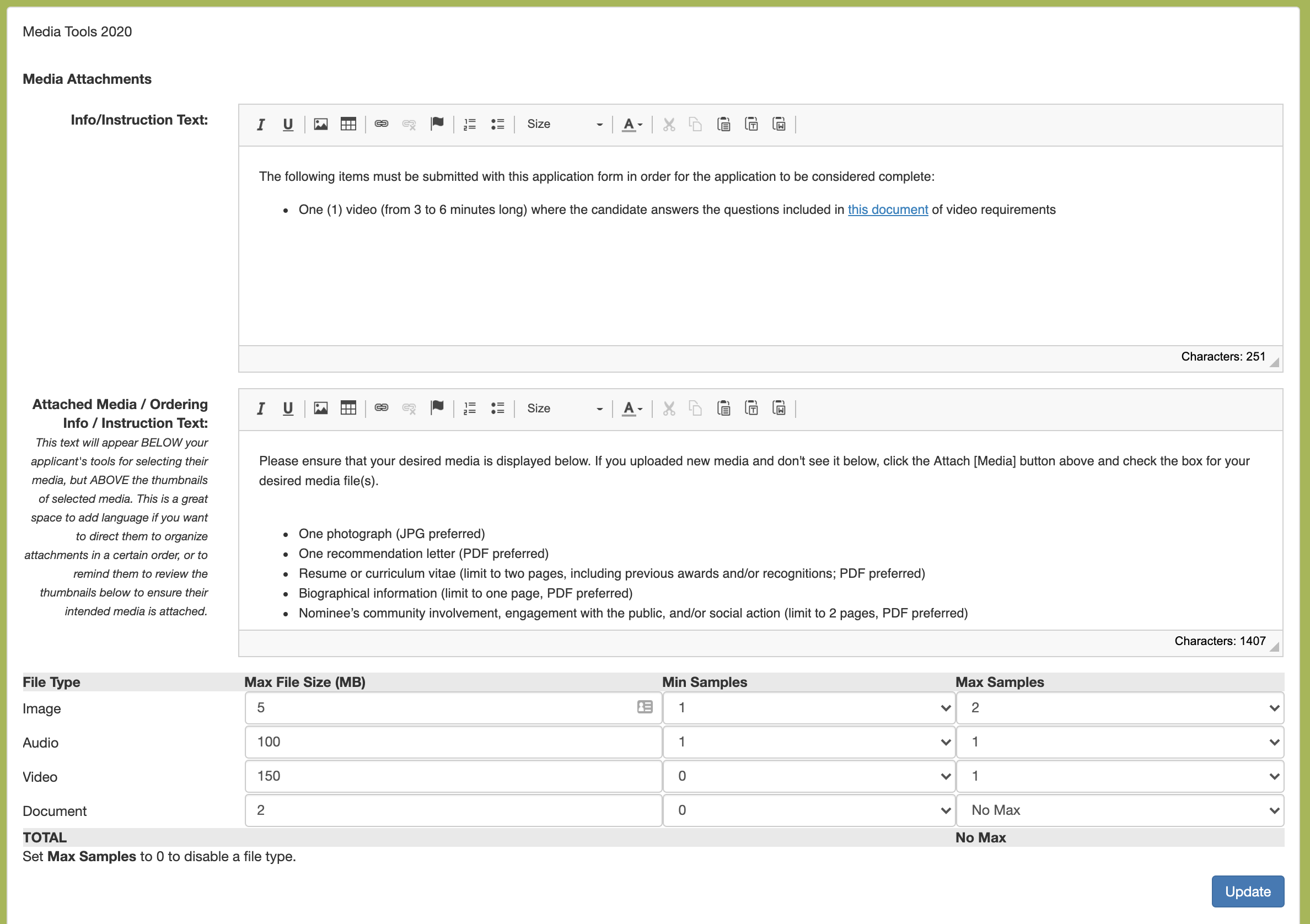Viewport: 1310px width, 924px height.
Task: Paste from Word in Attached Media editor
Action: pos(779,409)
